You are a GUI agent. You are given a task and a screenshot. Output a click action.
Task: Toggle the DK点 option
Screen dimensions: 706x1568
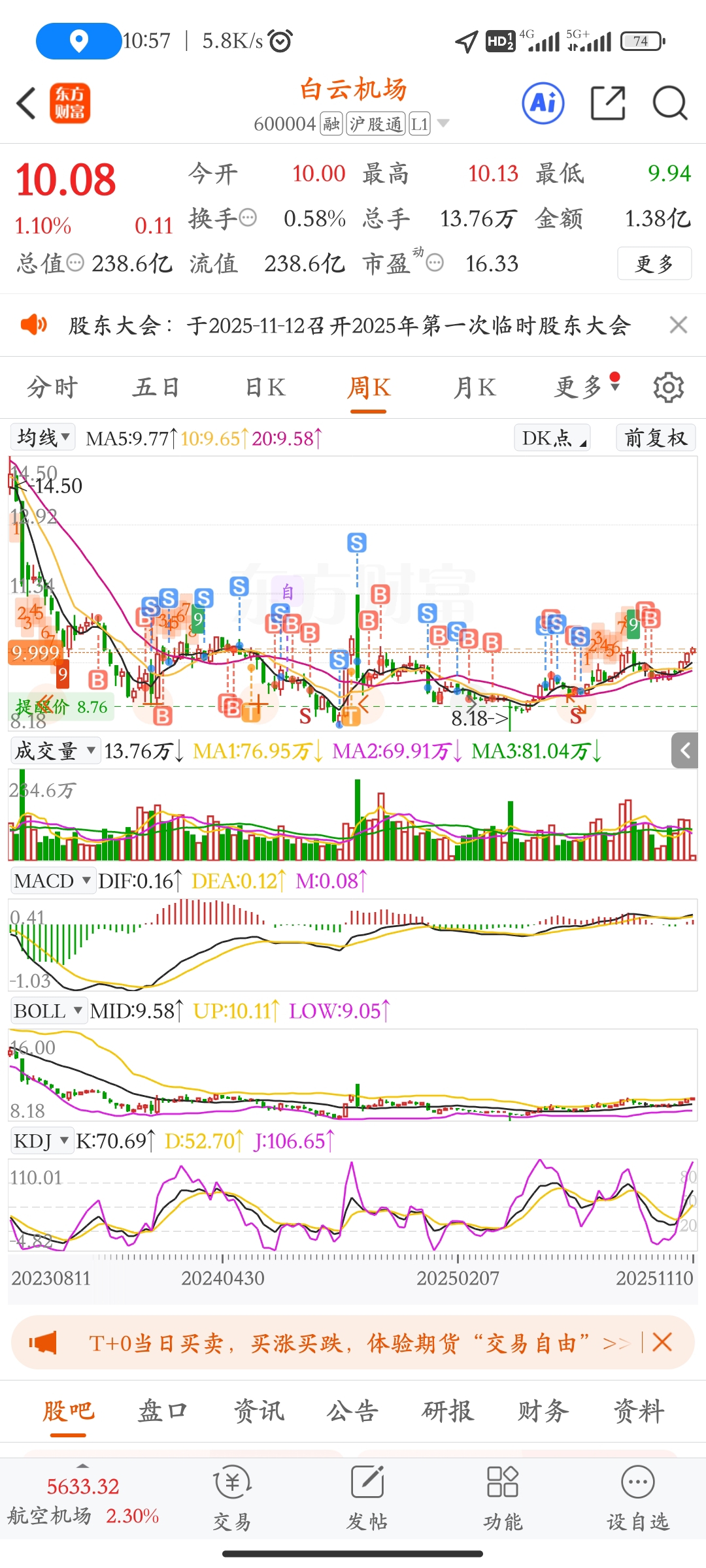click(x=552, y=437)
